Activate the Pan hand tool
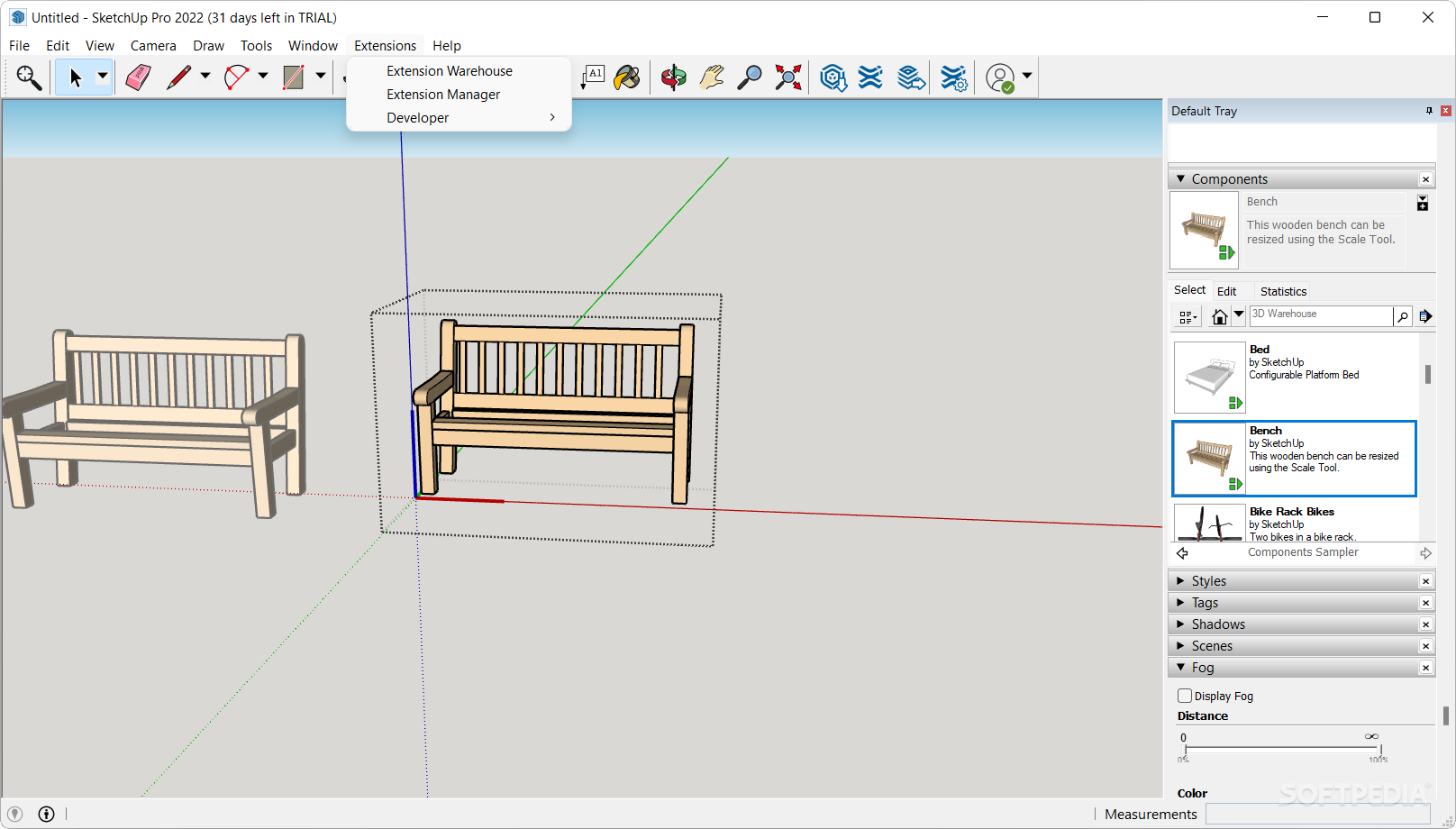The height and width of the screenshot is (829, 1456). 712,78
